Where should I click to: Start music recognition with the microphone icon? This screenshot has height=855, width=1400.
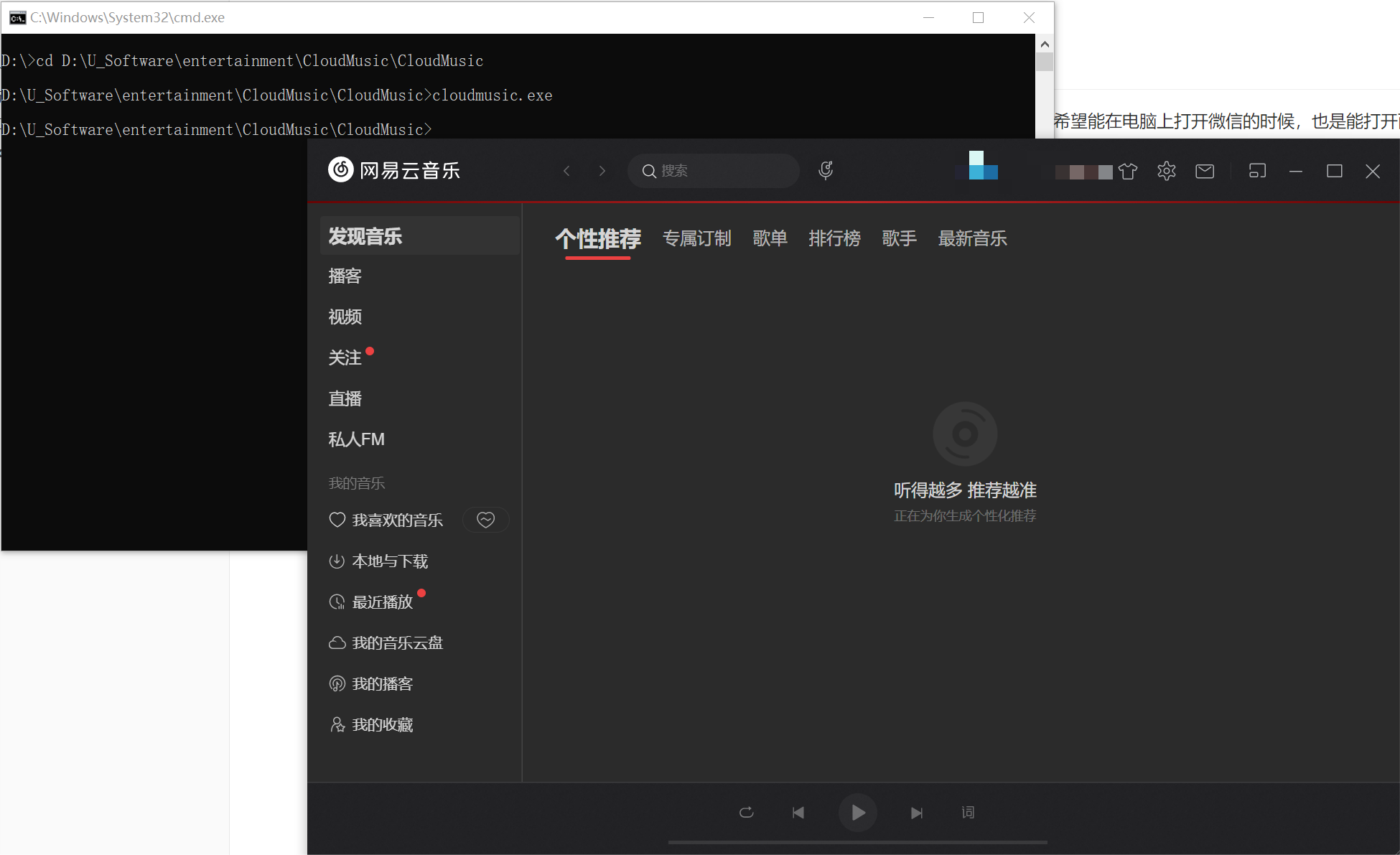(x=824, y=170)
